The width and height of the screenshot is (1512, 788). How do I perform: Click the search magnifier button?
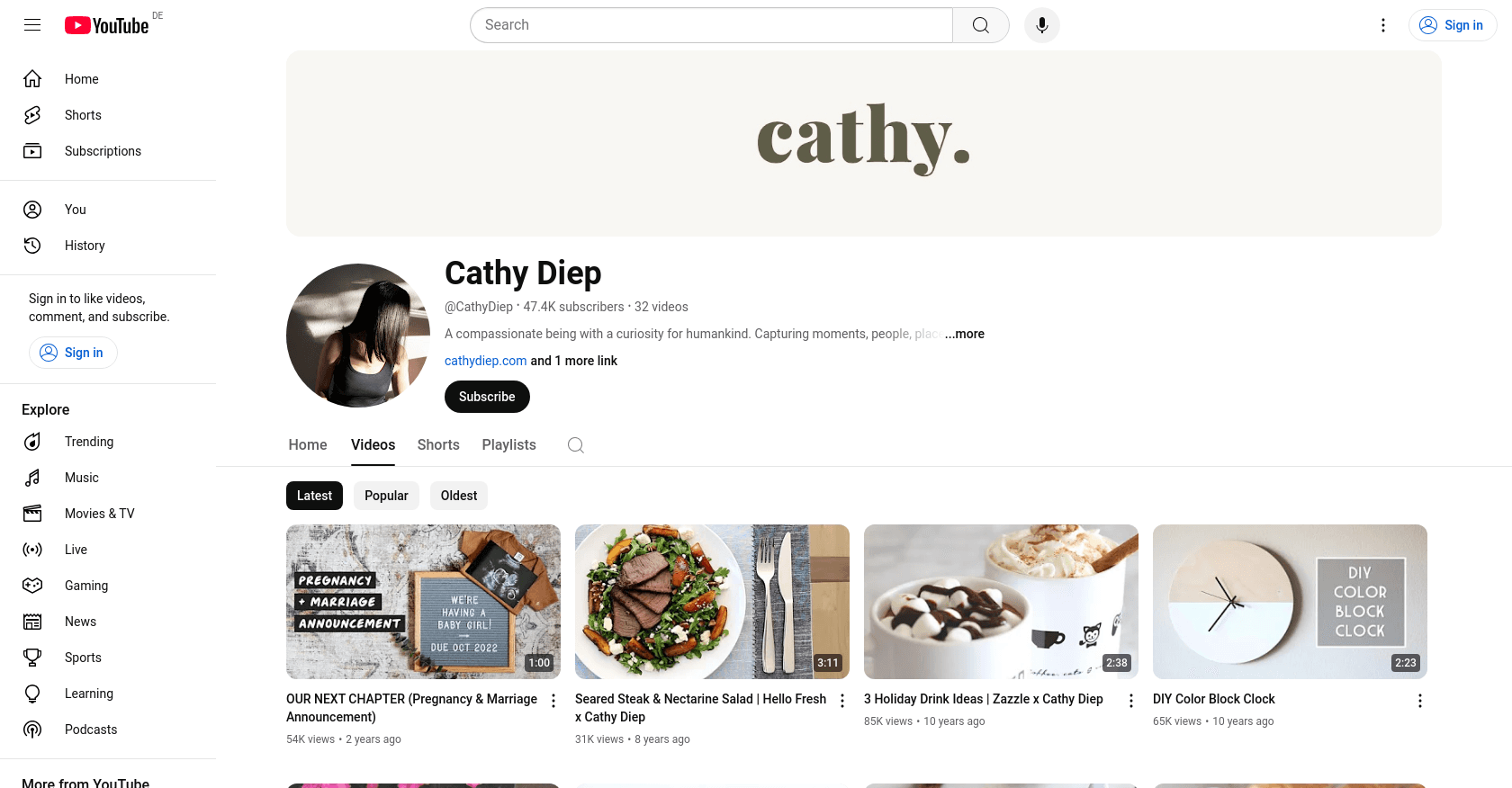click(981, 25)
